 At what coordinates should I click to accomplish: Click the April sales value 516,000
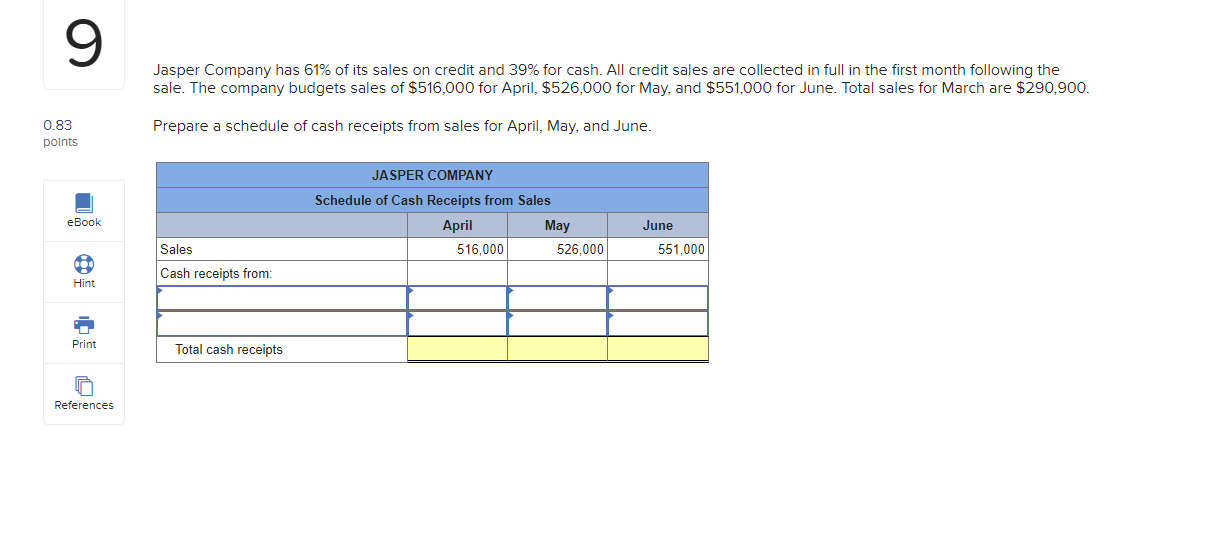point(480,249)
